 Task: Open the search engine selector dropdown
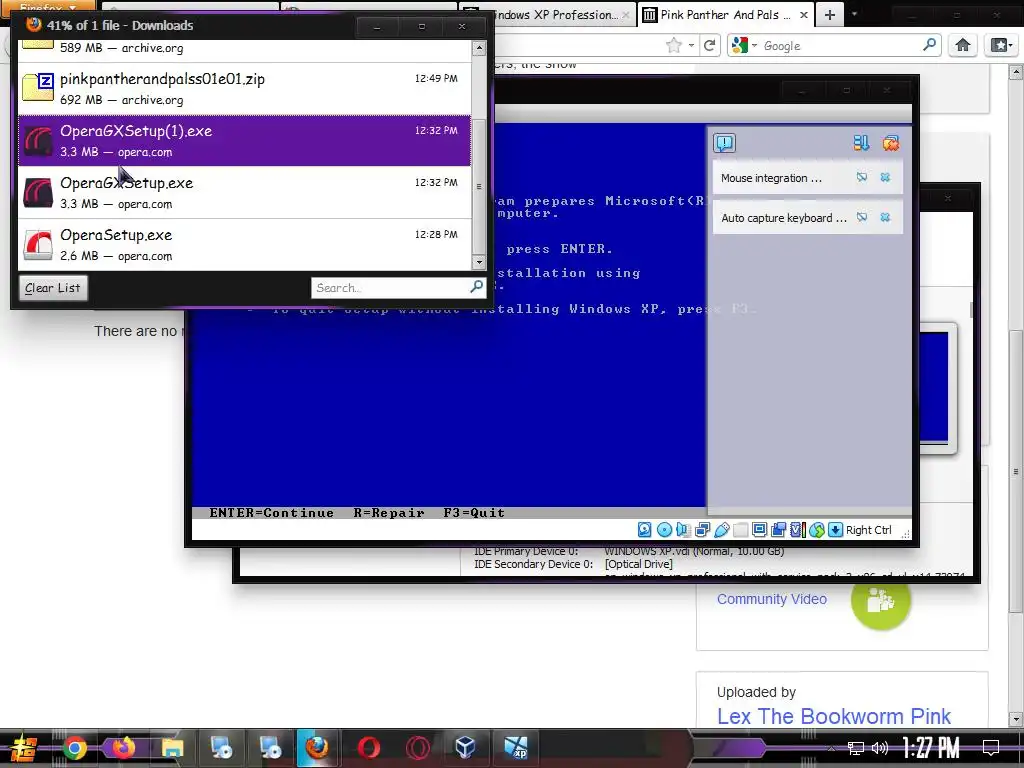744,45
